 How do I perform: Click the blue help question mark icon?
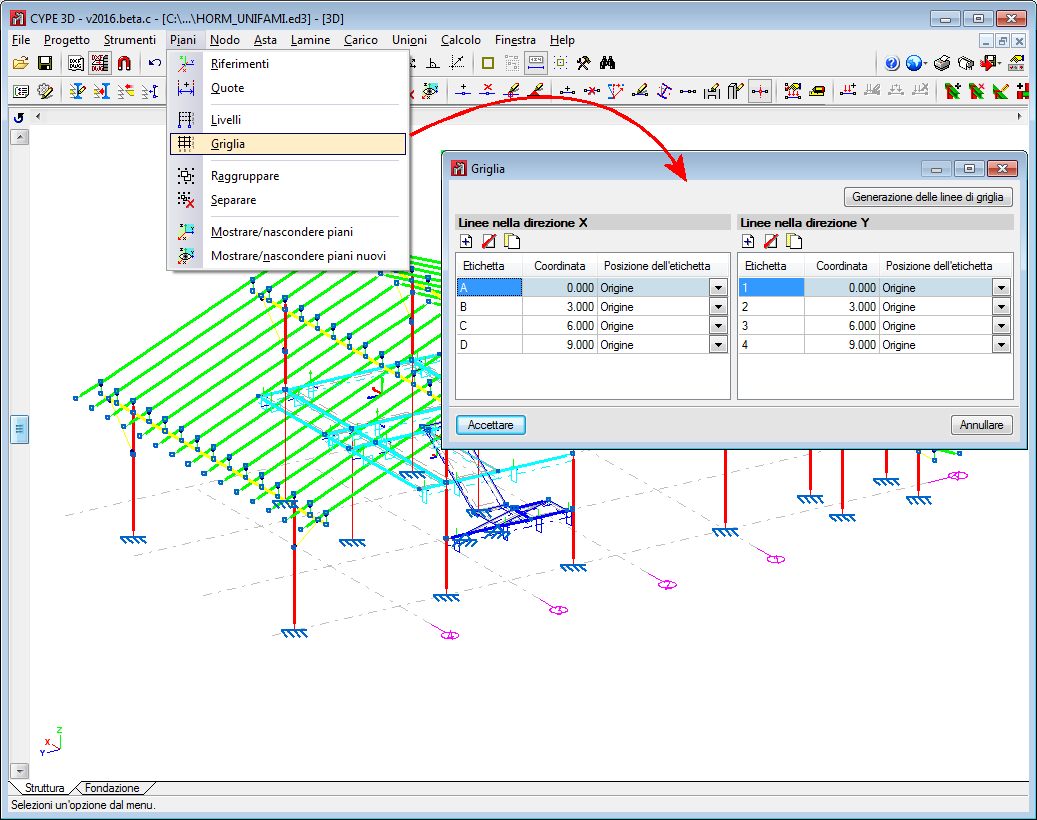[x=892, y=63]
